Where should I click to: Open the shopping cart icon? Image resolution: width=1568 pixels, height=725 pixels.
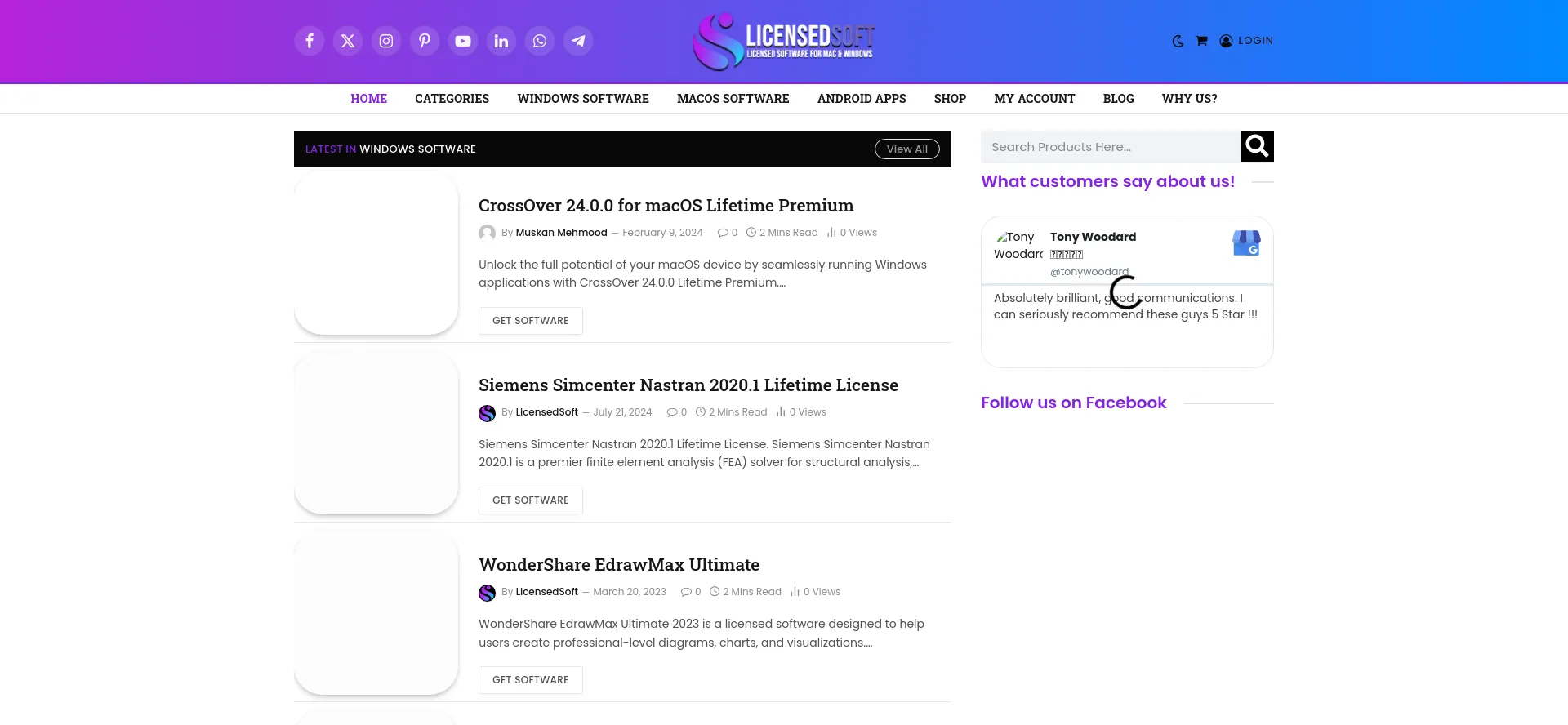[x=1201, y=41]
